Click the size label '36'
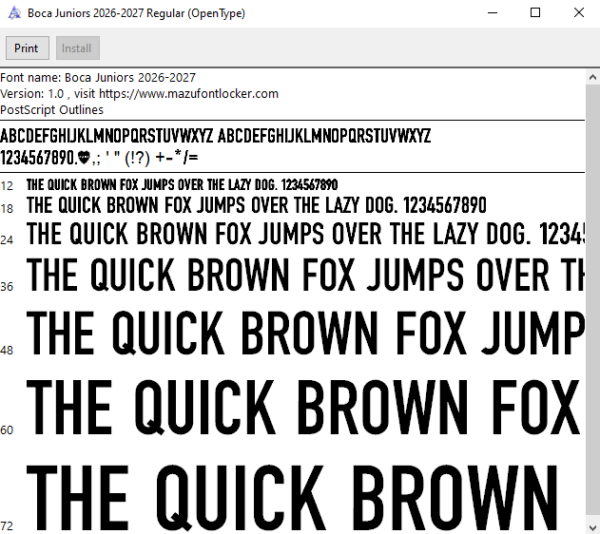Viewport: 600px width, 534px height. (x=7, y=287)
